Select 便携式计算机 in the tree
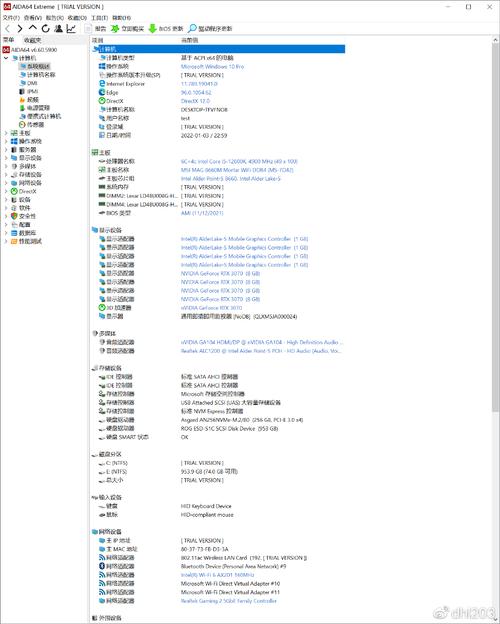 click(x=40, y=116)
